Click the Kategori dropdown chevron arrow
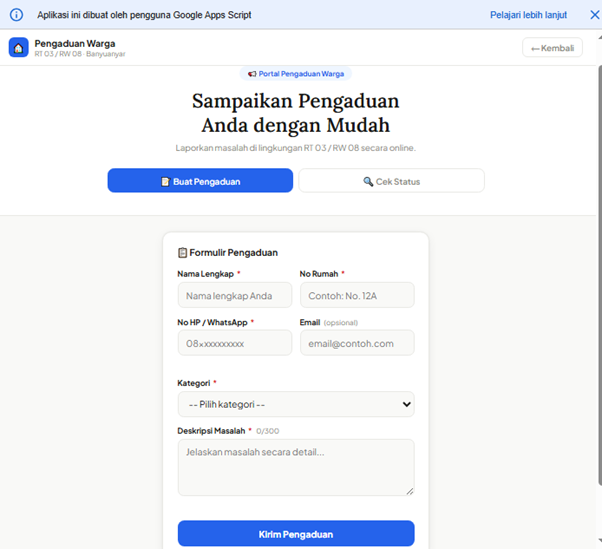The width and height of the screenshot is (602, 550). [x=406, y=404]
